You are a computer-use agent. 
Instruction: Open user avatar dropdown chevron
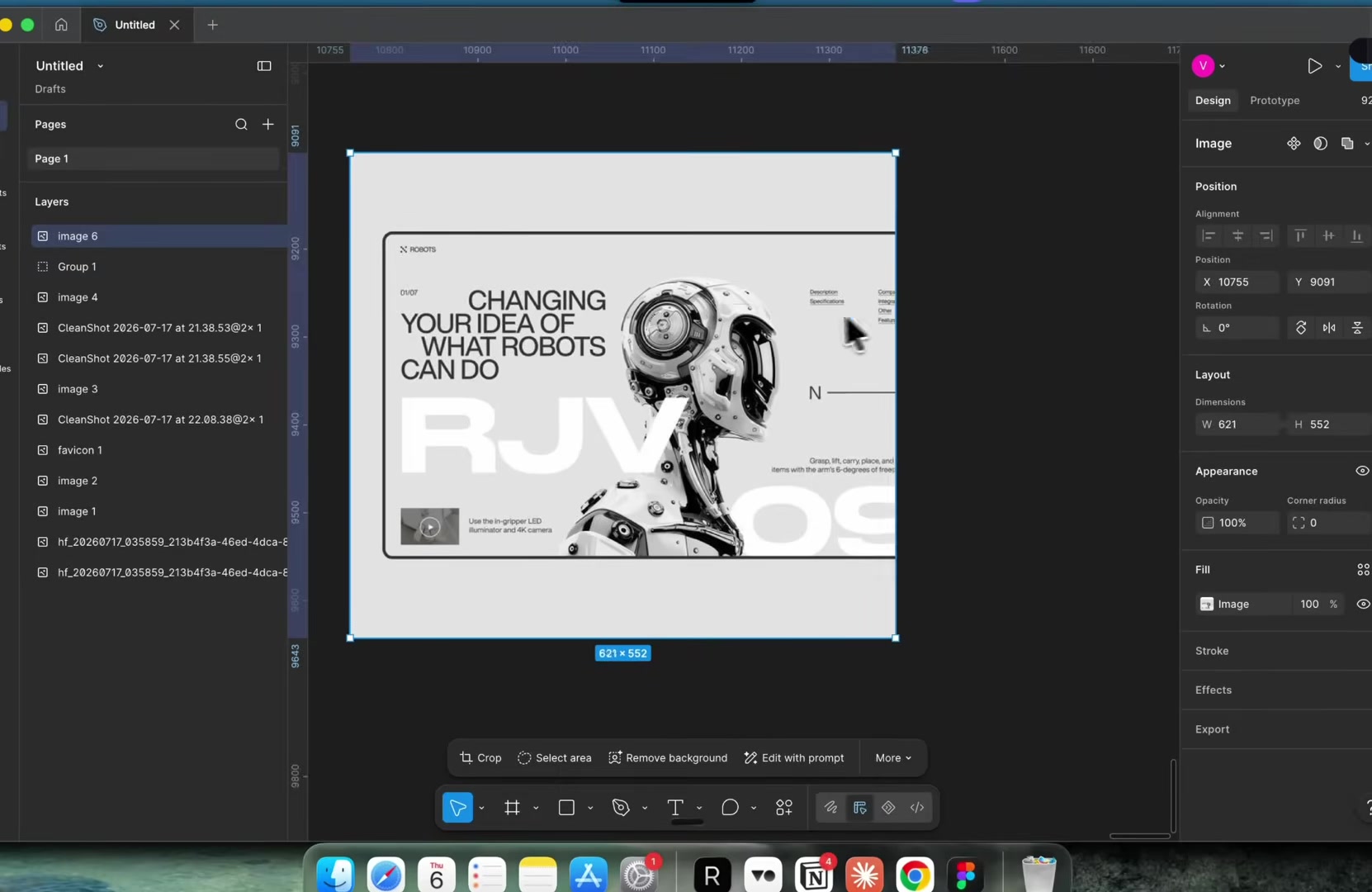pos(1223,66)
